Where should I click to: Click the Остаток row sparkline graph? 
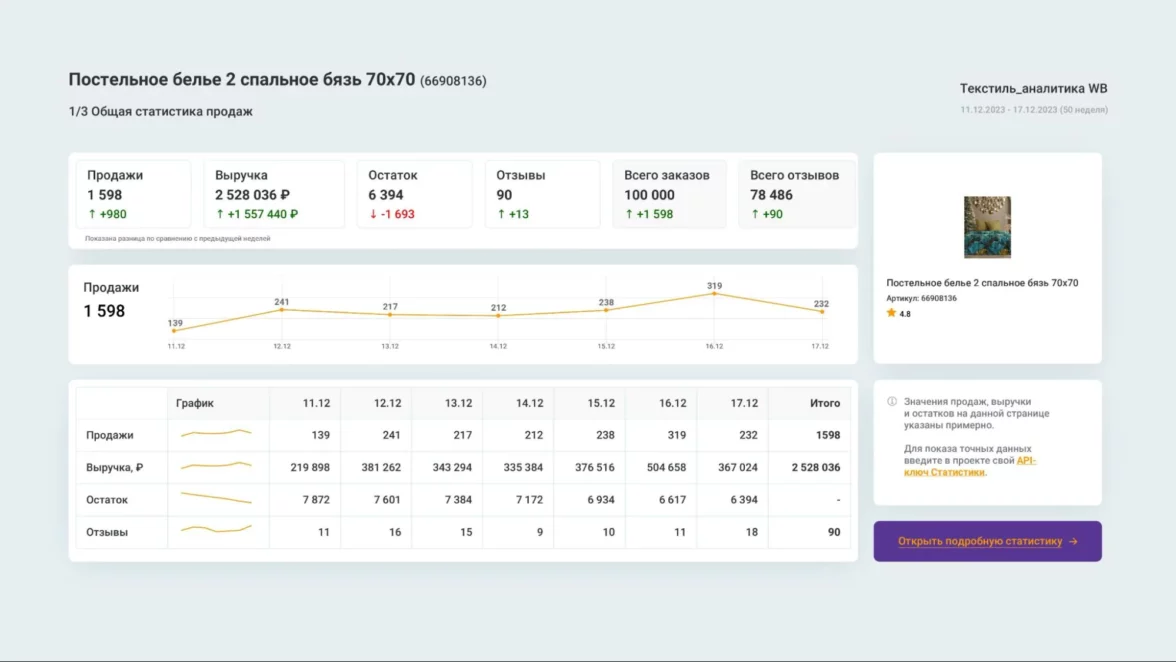coord(216,498)
